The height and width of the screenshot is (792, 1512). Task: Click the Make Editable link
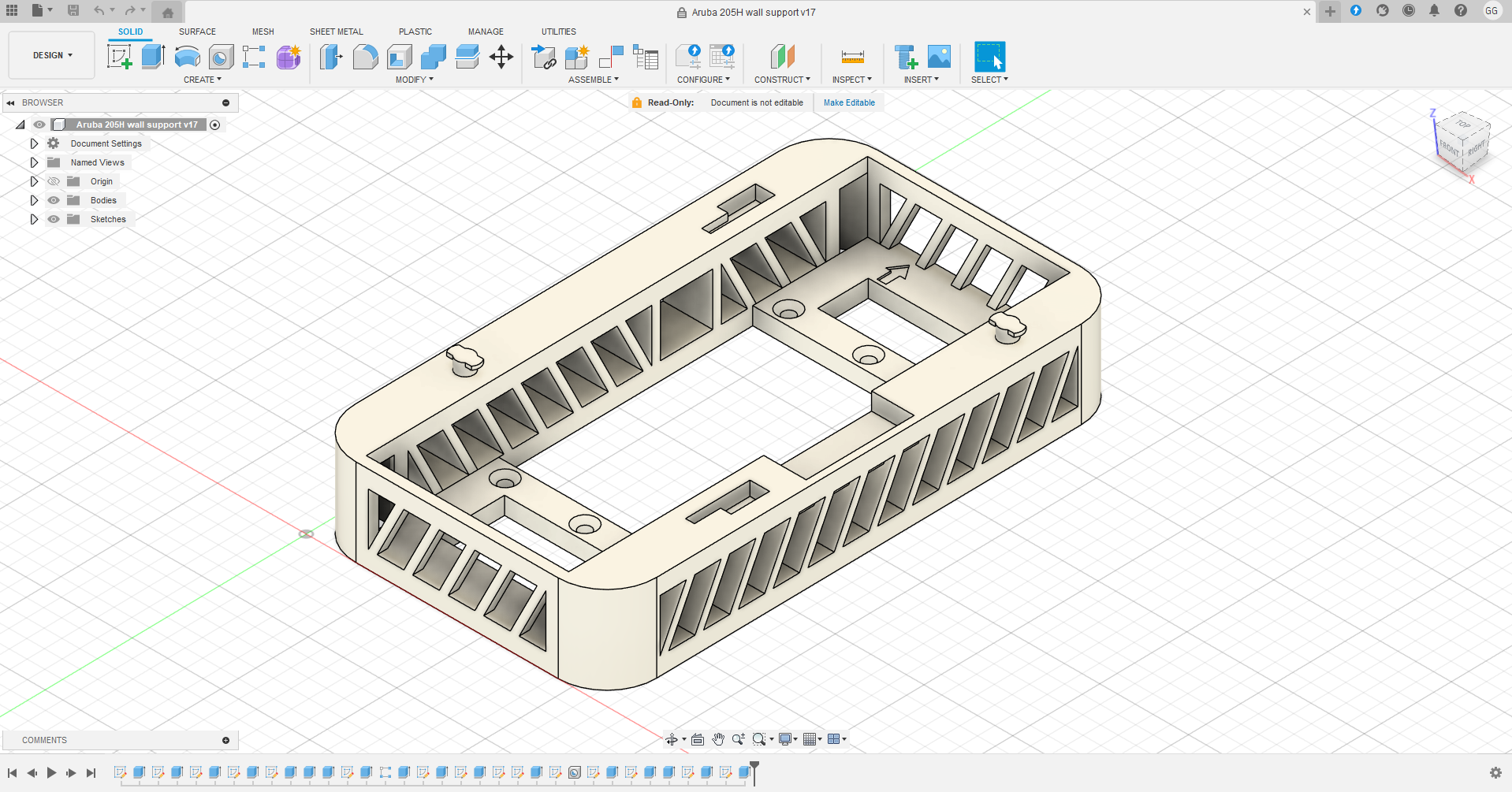pos(849,102)
